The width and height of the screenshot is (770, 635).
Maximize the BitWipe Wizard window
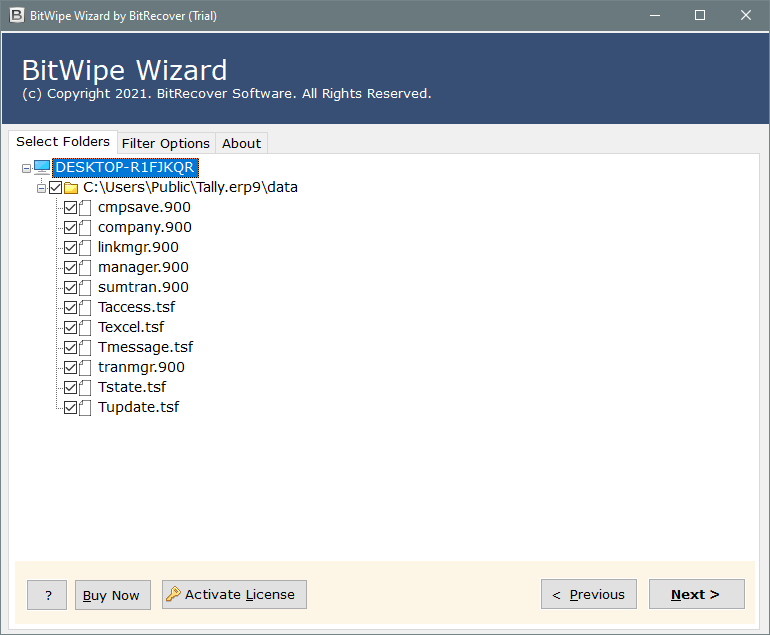[700, 16]
